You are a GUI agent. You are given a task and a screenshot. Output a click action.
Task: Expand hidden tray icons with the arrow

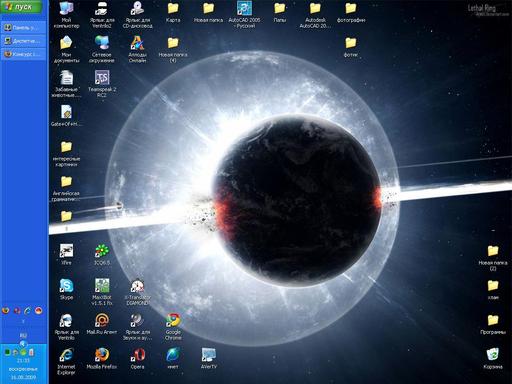click(x=23, y=343)
